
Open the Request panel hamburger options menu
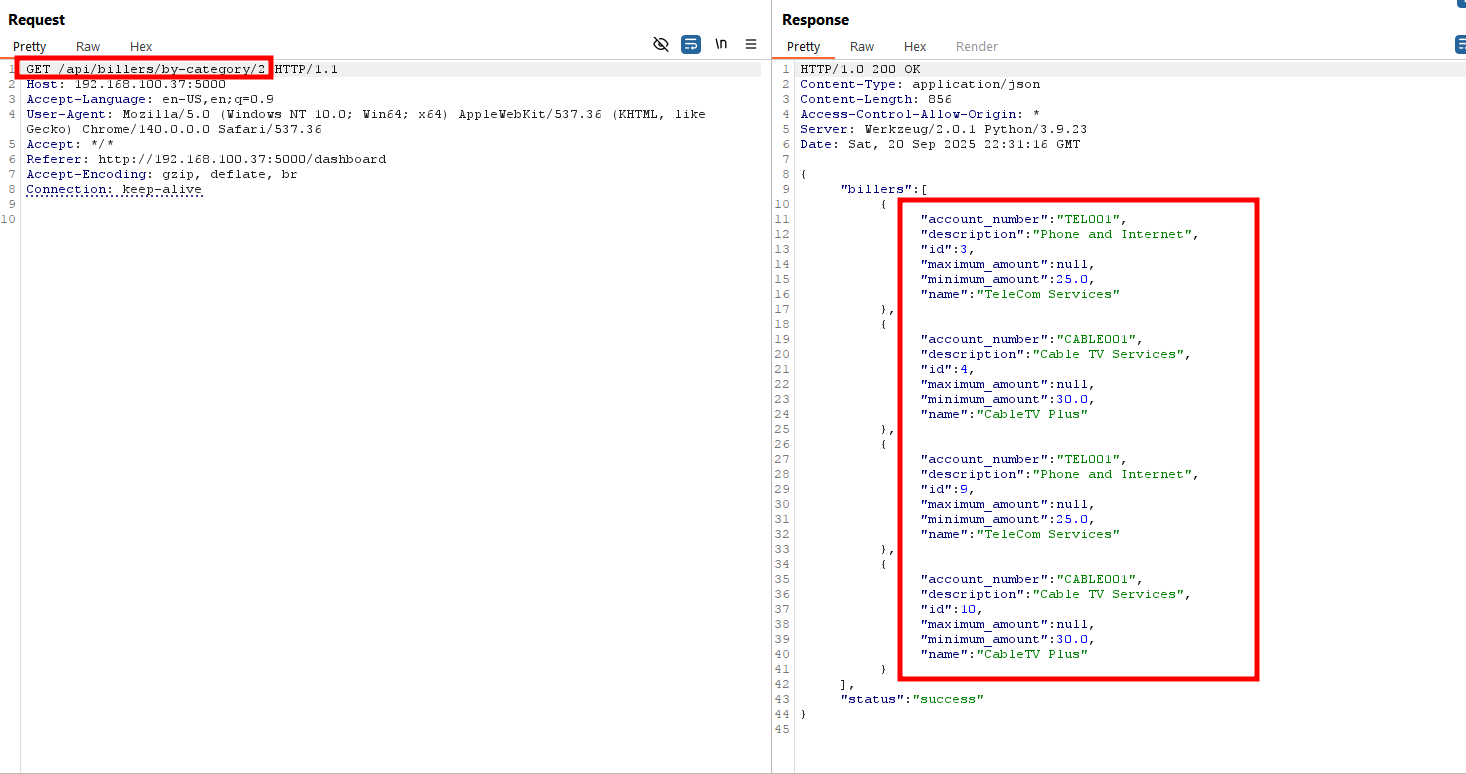751,45
